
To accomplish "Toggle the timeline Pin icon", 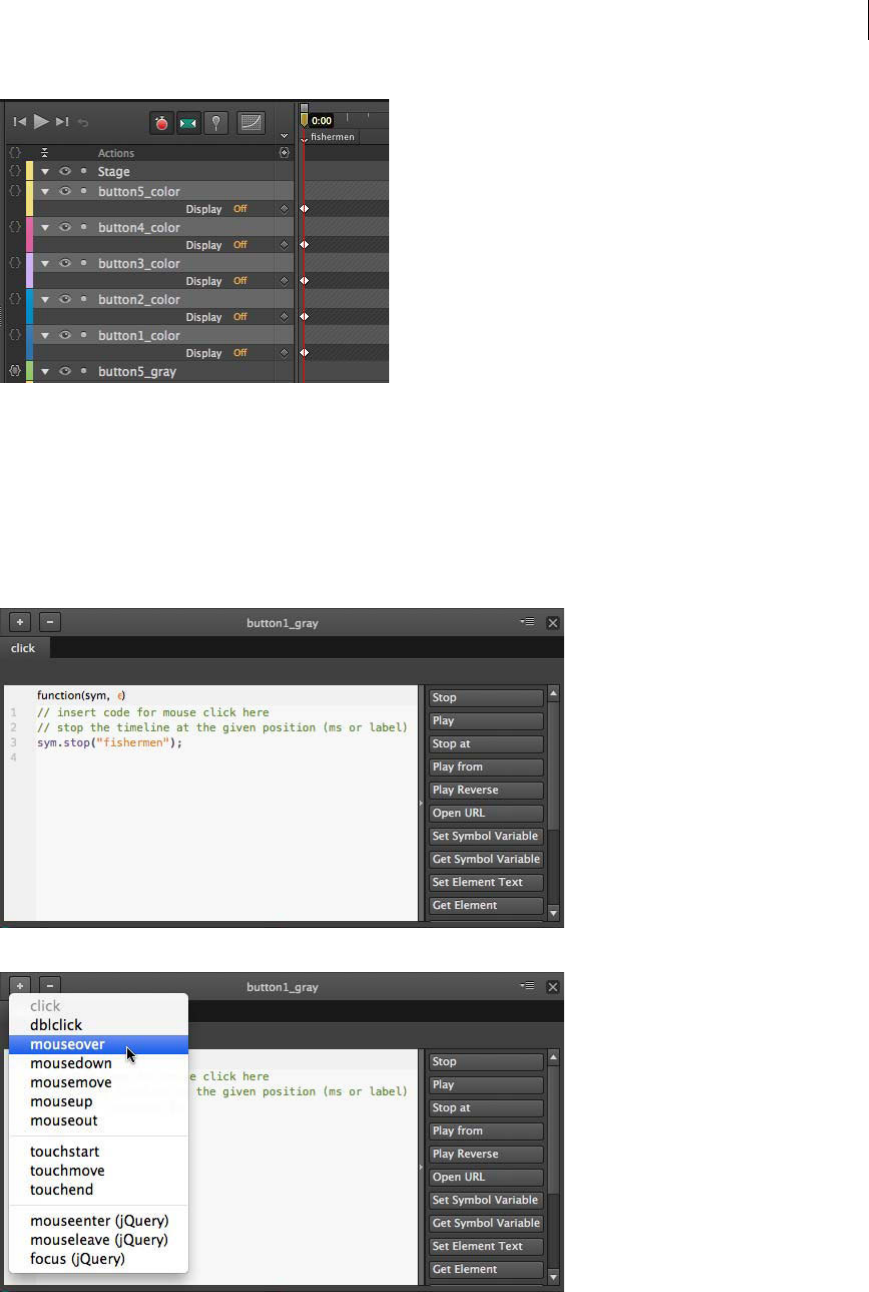I will coord(216,123).
